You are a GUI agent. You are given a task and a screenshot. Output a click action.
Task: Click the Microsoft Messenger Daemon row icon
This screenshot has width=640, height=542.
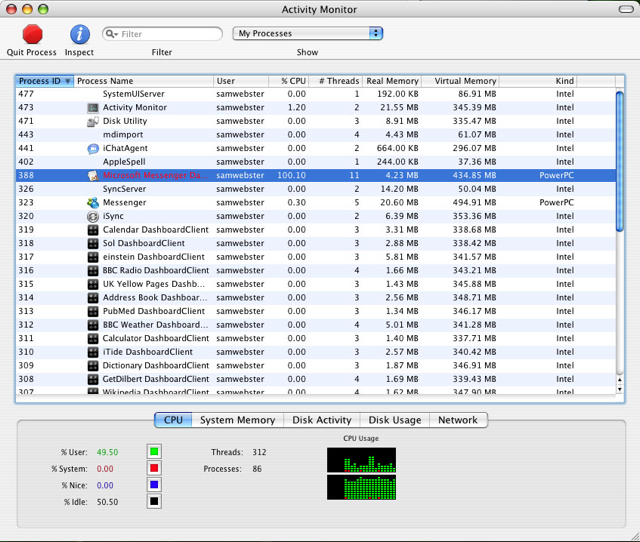click(x=93, y=175)
